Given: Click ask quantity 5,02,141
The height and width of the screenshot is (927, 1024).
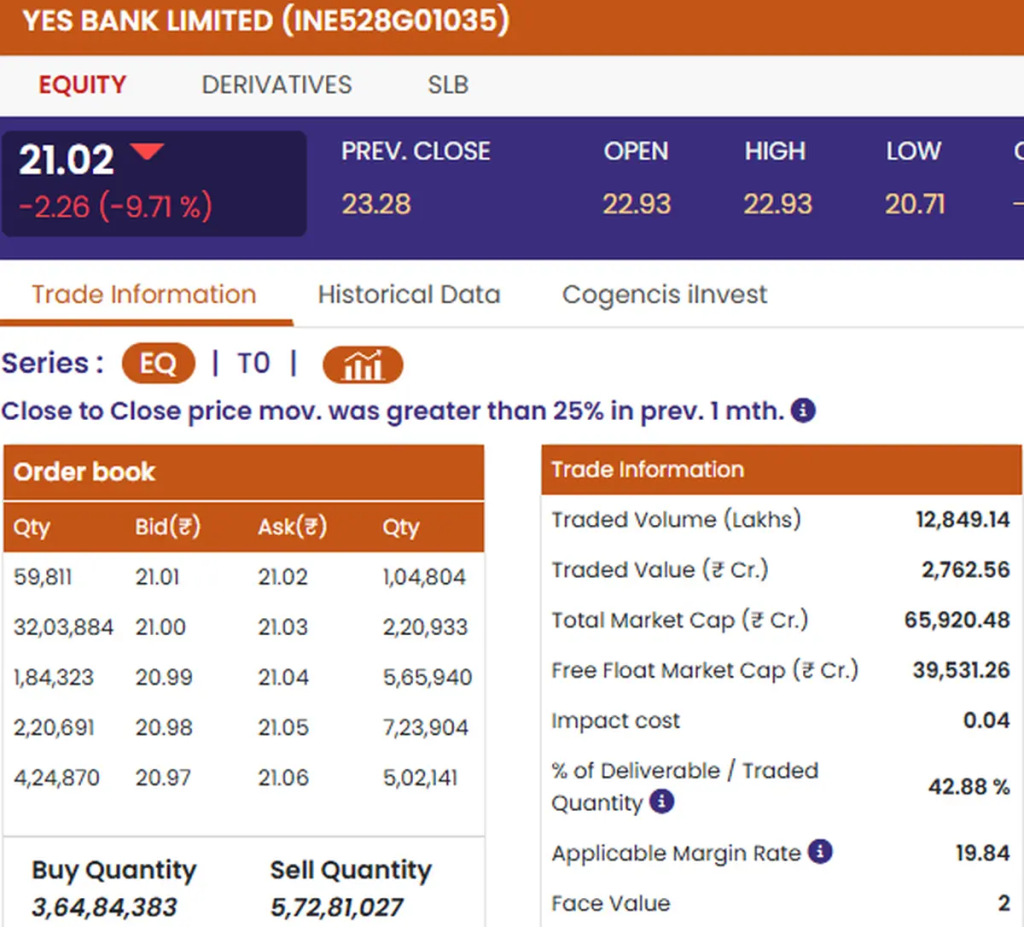Looking at the screenshot, I should pos(420,778).
